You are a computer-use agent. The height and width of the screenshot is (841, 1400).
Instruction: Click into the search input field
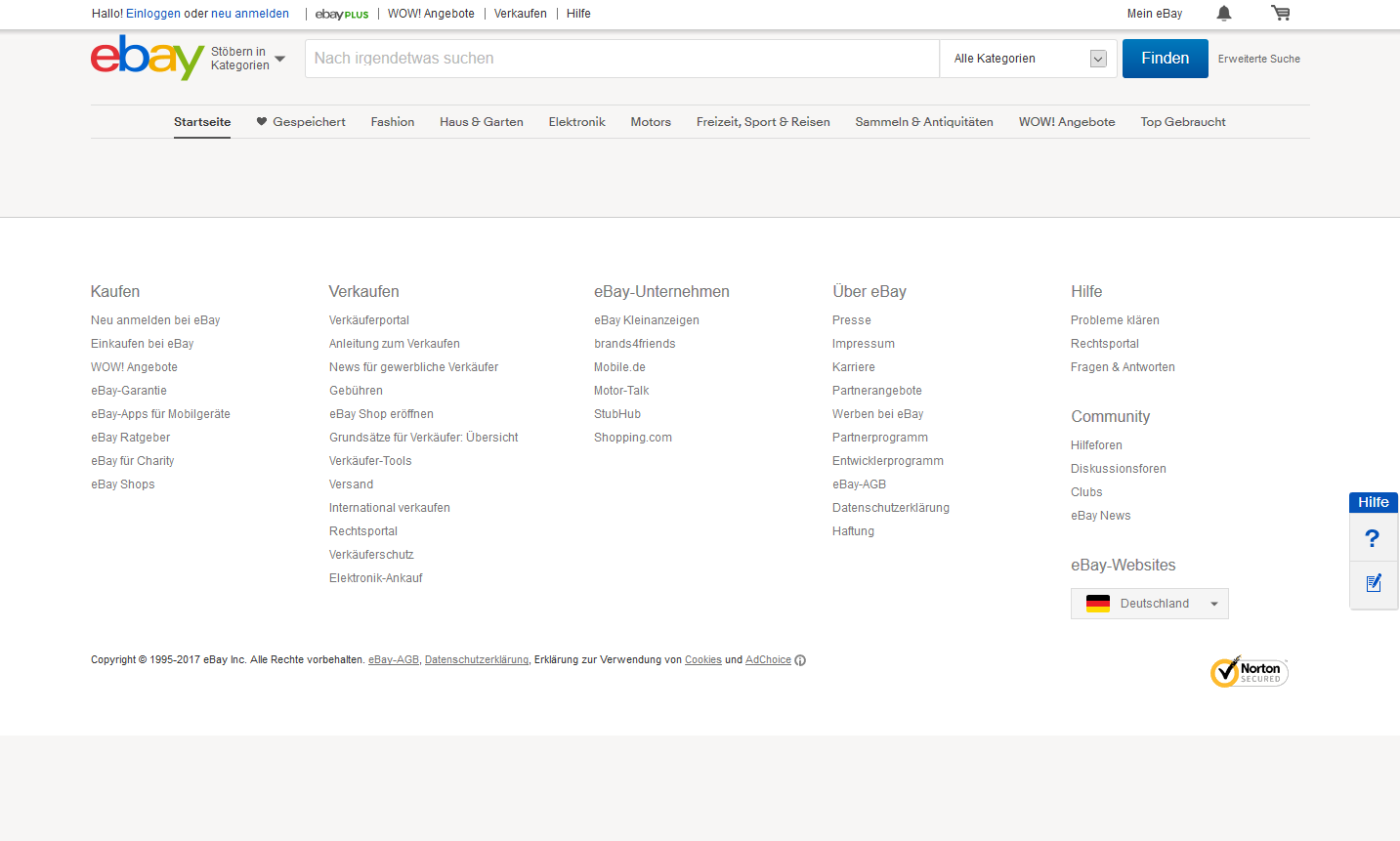click(x=621, y=59)
